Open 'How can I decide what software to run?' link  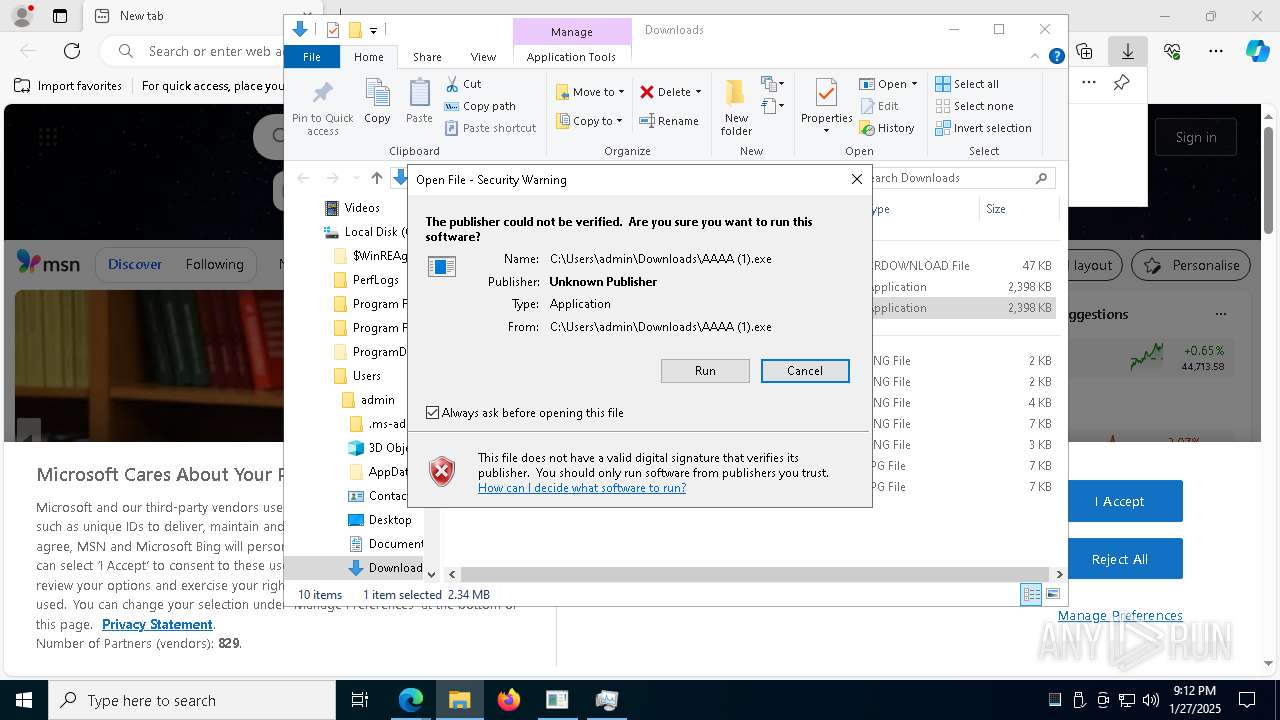582,488
